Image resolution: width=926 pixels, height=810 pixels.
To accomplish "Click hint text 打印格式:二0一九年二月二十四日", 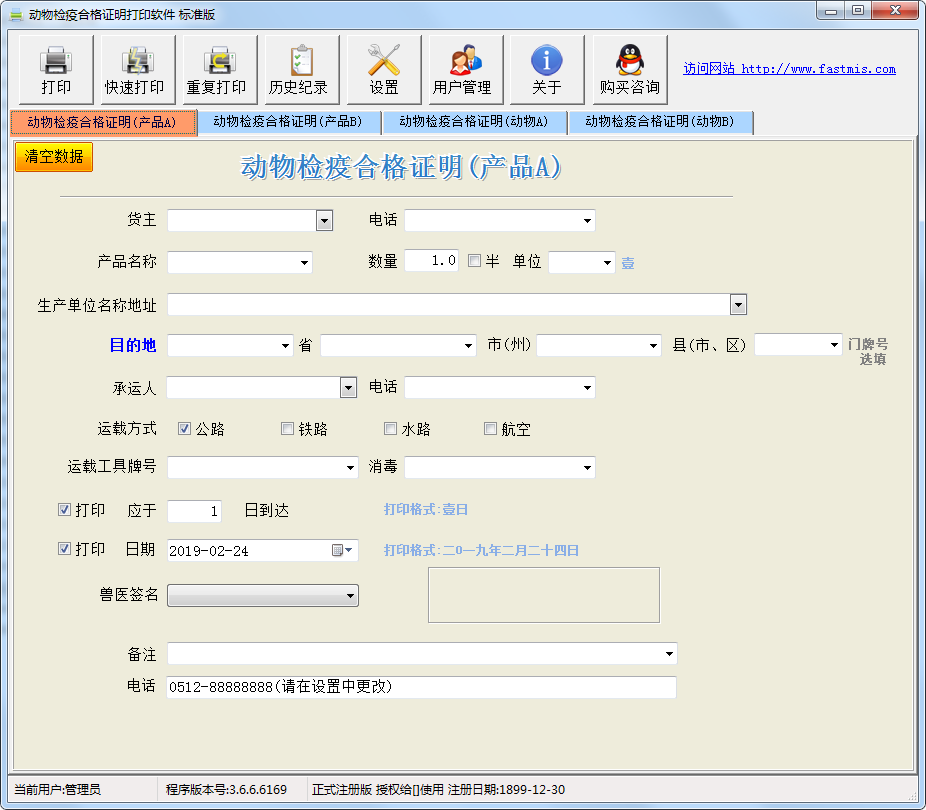I will pos(481,550).
